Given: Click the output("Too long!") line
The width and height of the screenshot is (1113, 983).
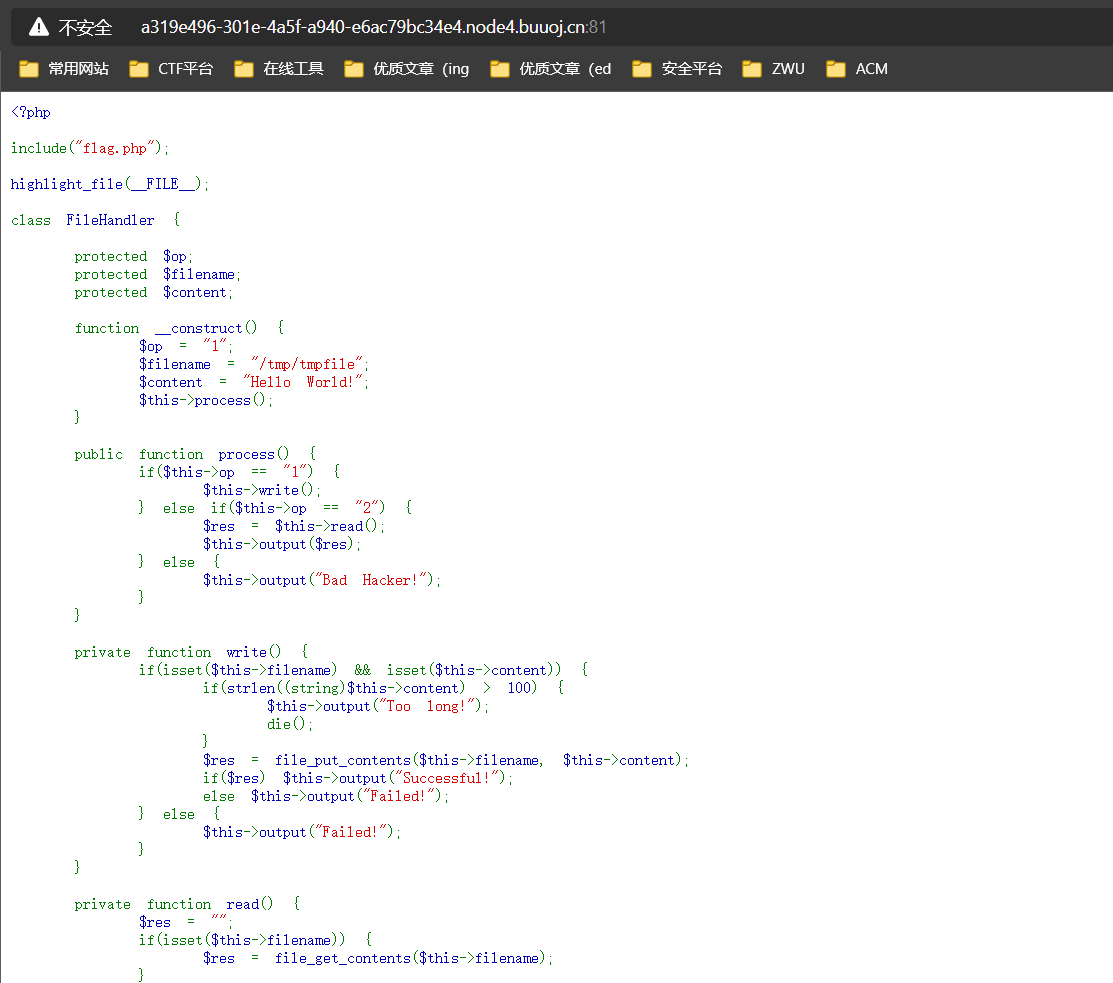Looking at the screenshot, I should point(378,706).
